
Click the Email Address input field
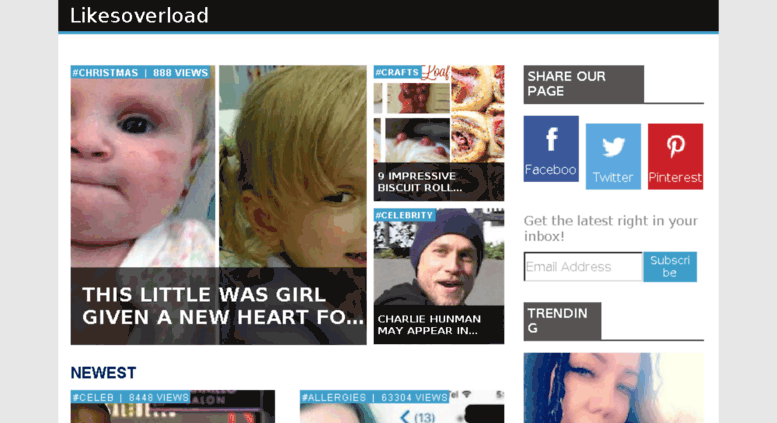pos(583,266)
